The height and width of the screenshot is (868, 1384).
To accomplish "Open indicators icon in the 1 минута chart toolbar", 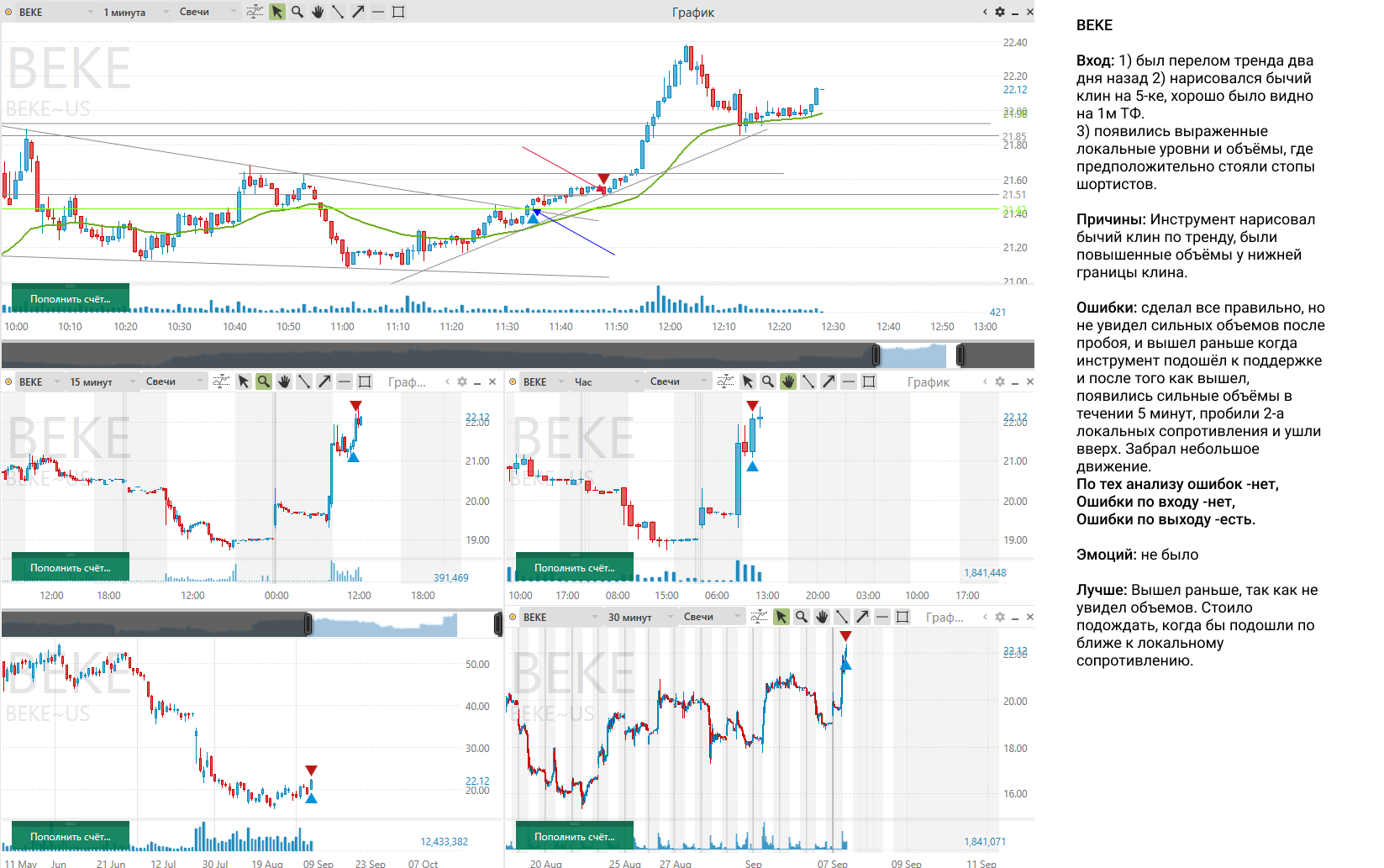I will (255, 12).
